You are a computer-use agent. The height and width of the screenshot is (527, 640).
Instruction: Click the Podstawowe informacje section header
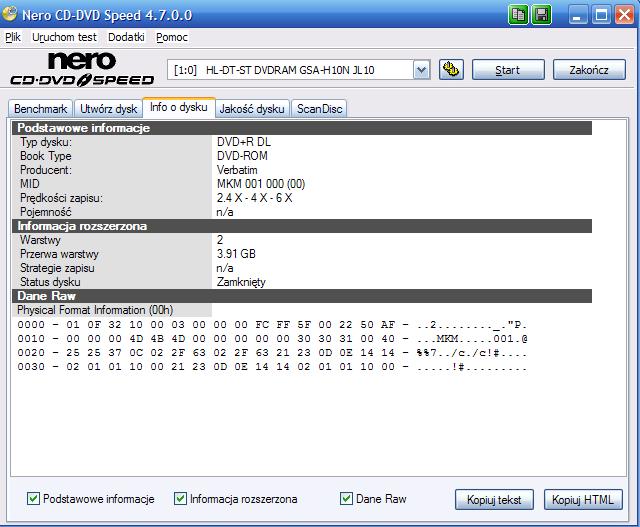click(302, 128)
